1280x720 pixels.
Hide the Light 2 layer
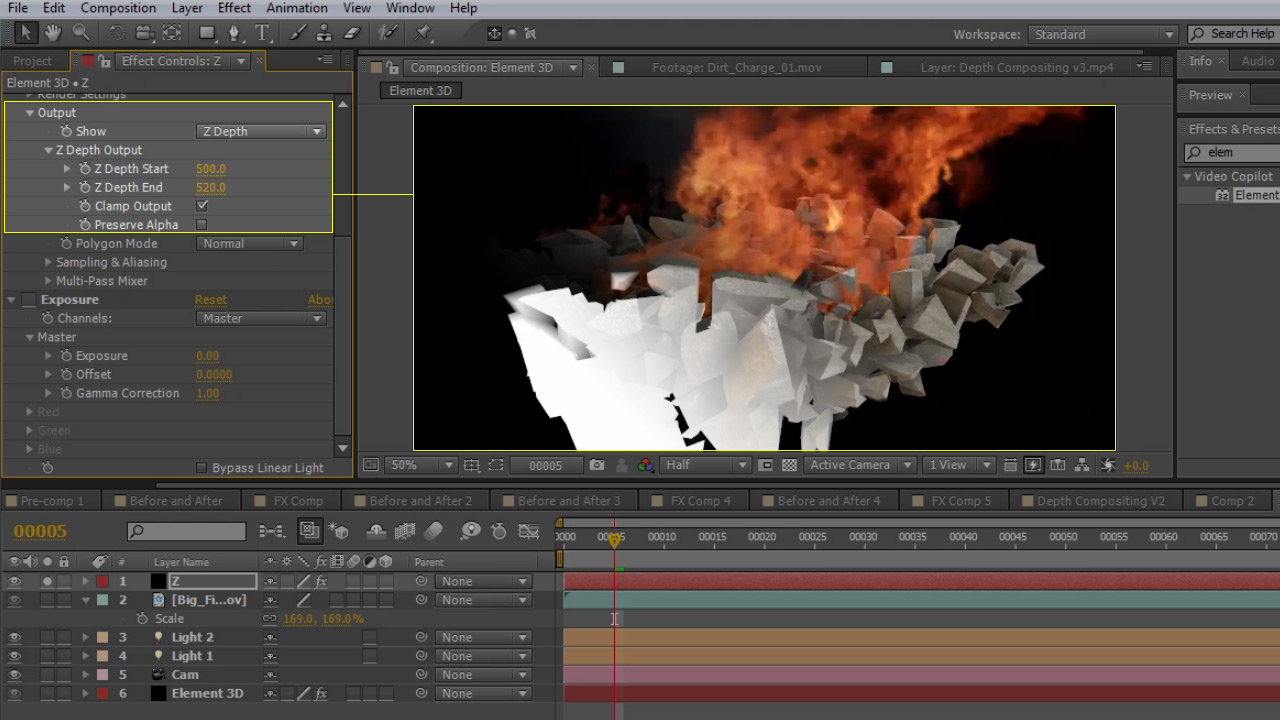[14, 637]
